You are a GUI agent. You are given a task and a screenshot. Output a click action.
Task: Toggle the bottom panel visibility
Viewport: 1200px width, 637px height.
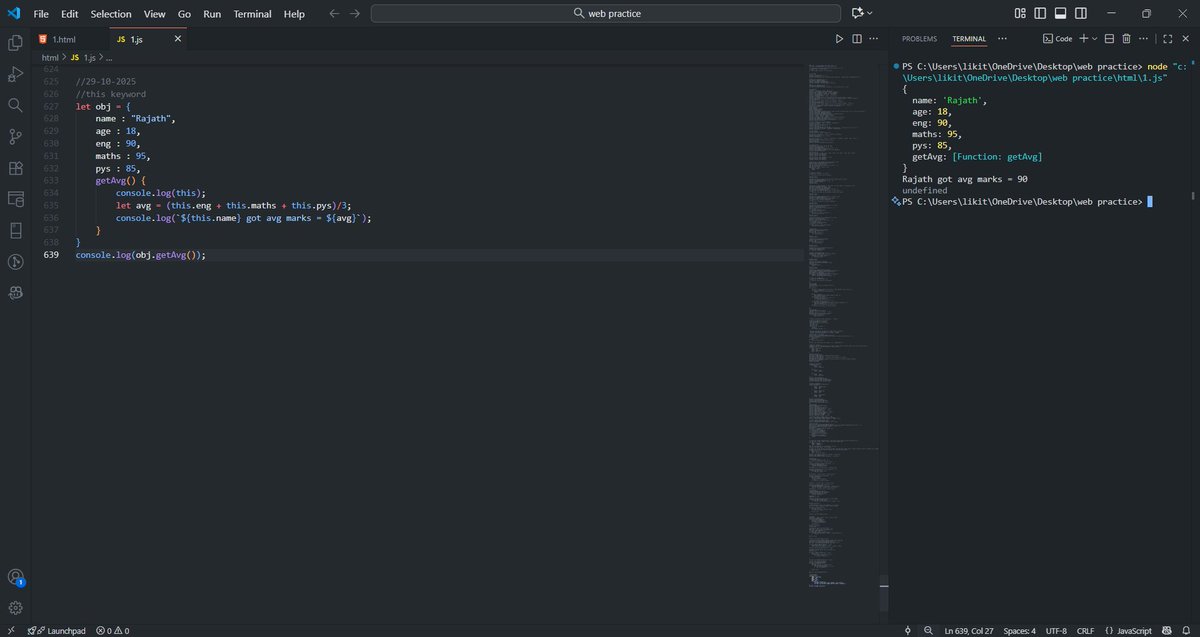point(1060,13)
